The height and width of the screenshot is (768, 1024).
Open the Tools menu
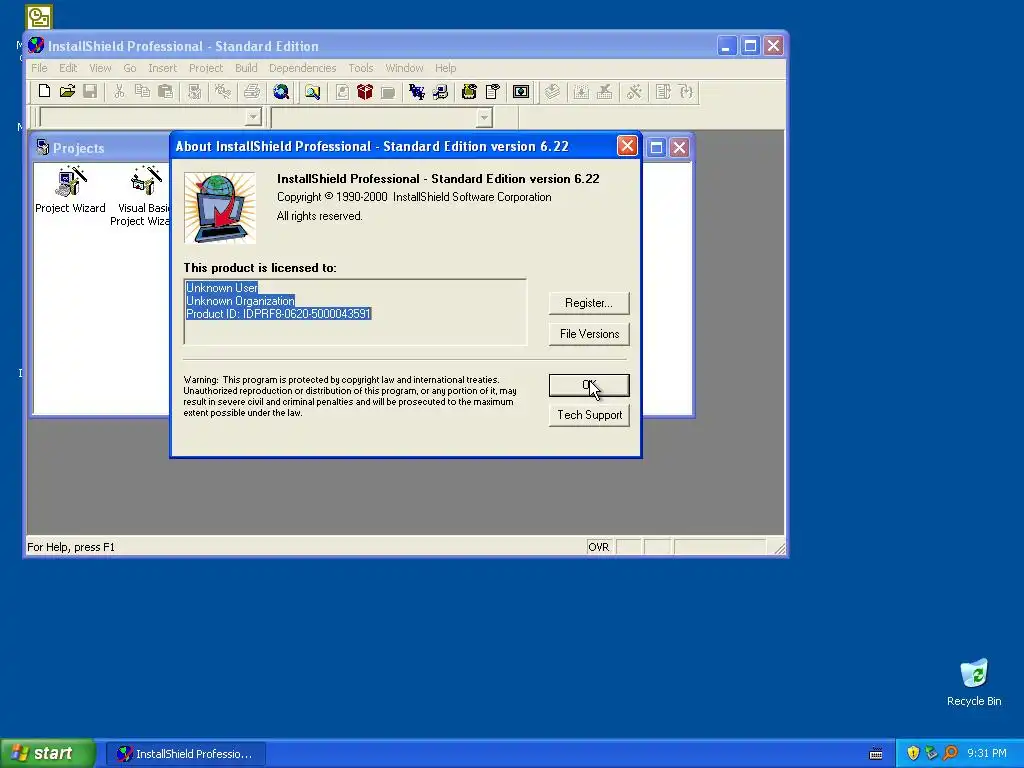360,68
